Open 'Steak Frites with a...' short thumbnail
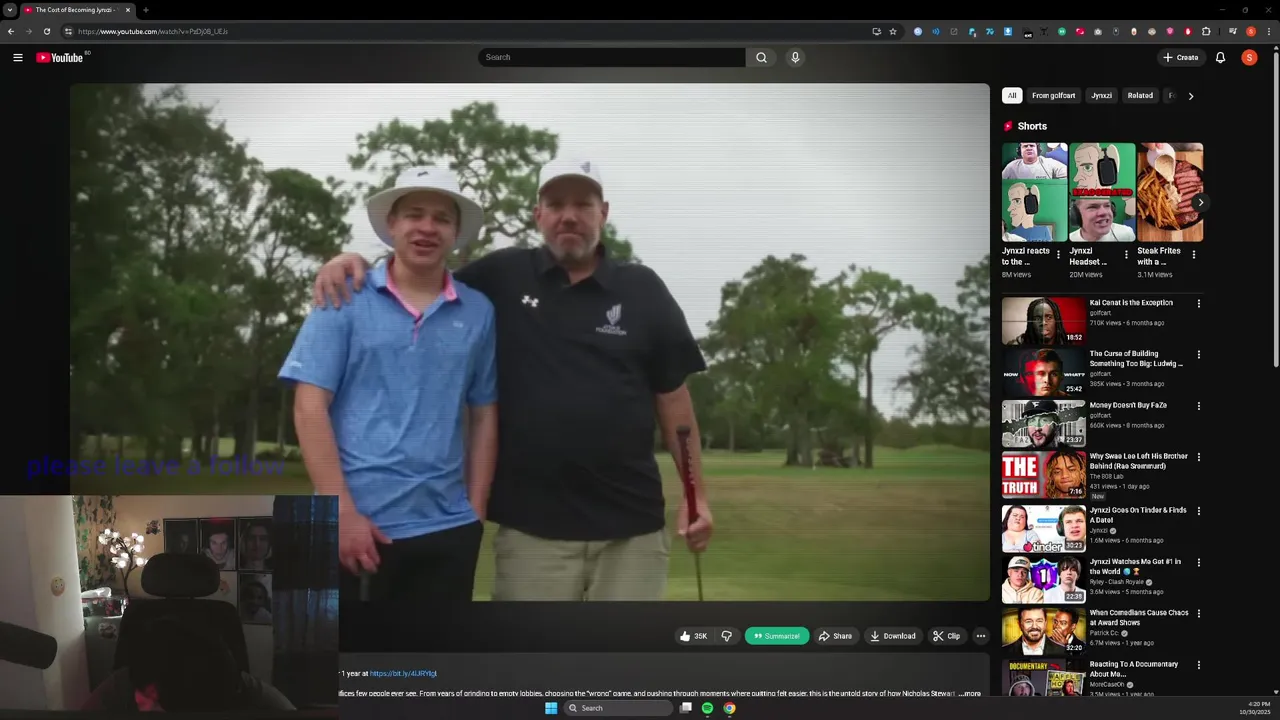 [x=1170, y=192]
